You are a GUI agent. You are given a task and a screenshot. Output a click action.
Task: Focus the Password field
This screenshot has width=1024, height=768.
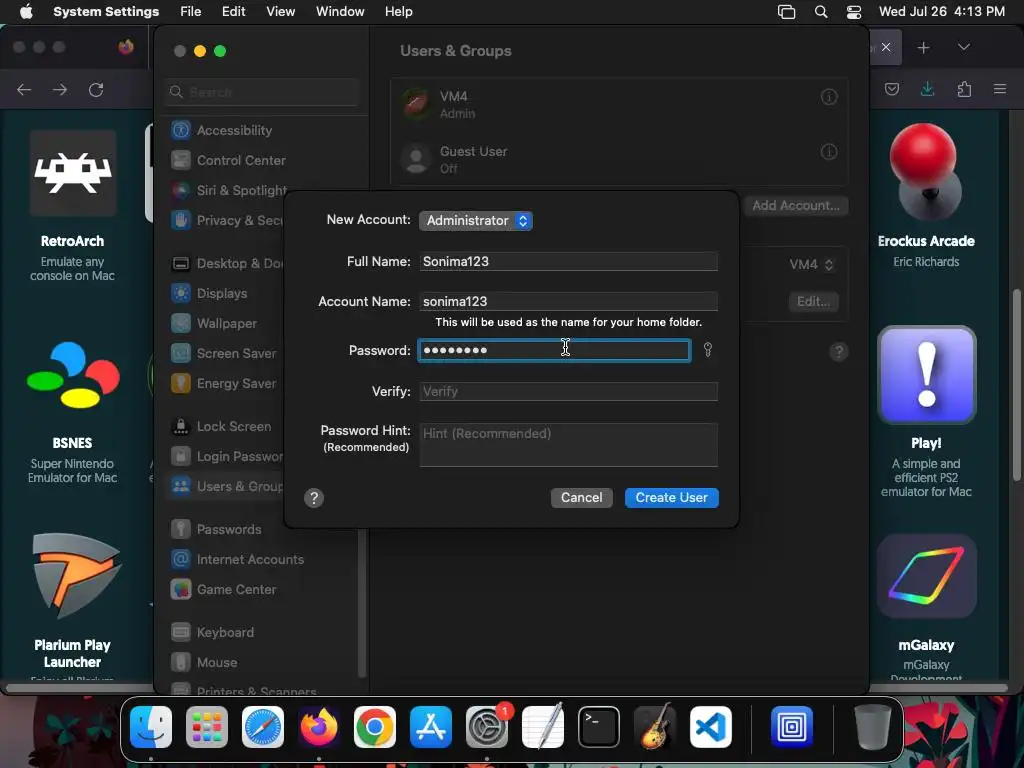pos(554,351)
